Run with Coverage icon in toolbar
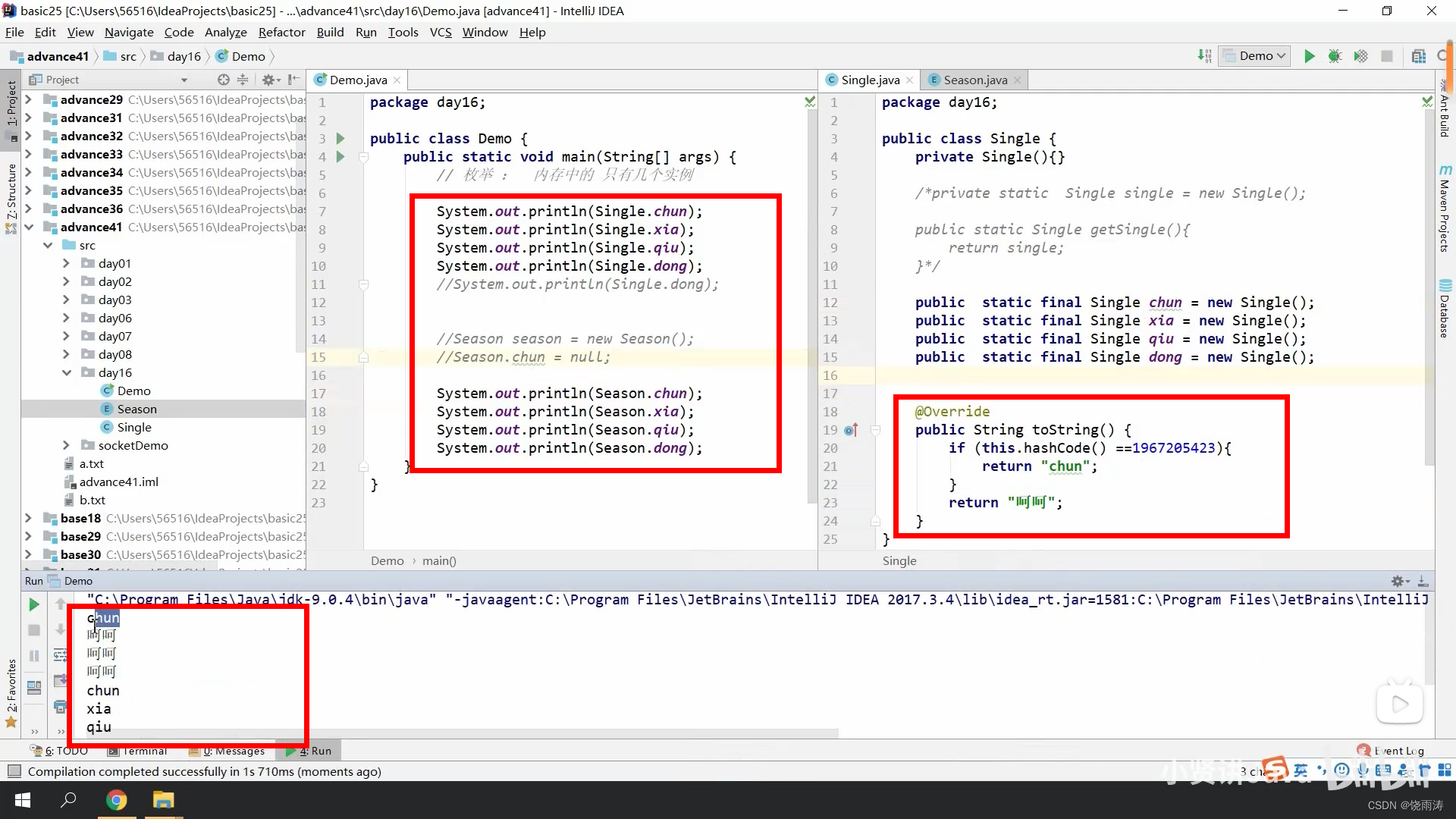The image size is (1456, 819). pyautogui.click(x=1361, y=56)
